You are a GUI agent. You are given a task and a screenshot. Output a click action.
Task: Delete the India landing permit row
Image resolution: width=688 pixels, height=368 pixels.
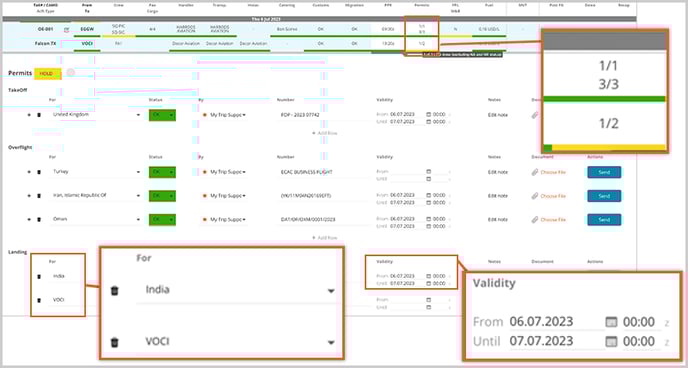click(x=39, y=276)
